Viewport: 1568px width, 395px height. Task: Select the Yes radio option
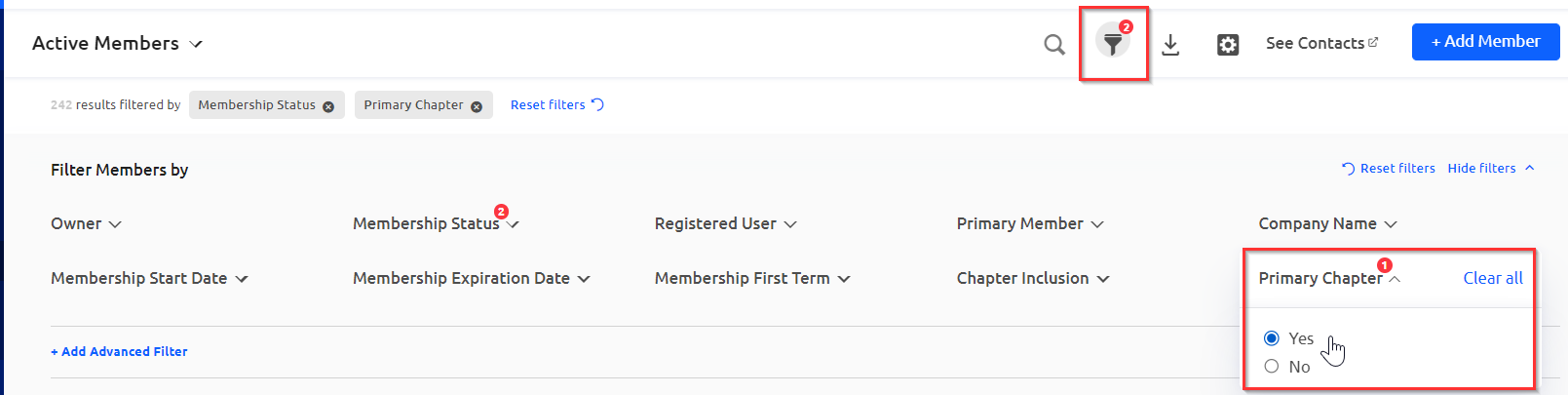point(1272,338)
